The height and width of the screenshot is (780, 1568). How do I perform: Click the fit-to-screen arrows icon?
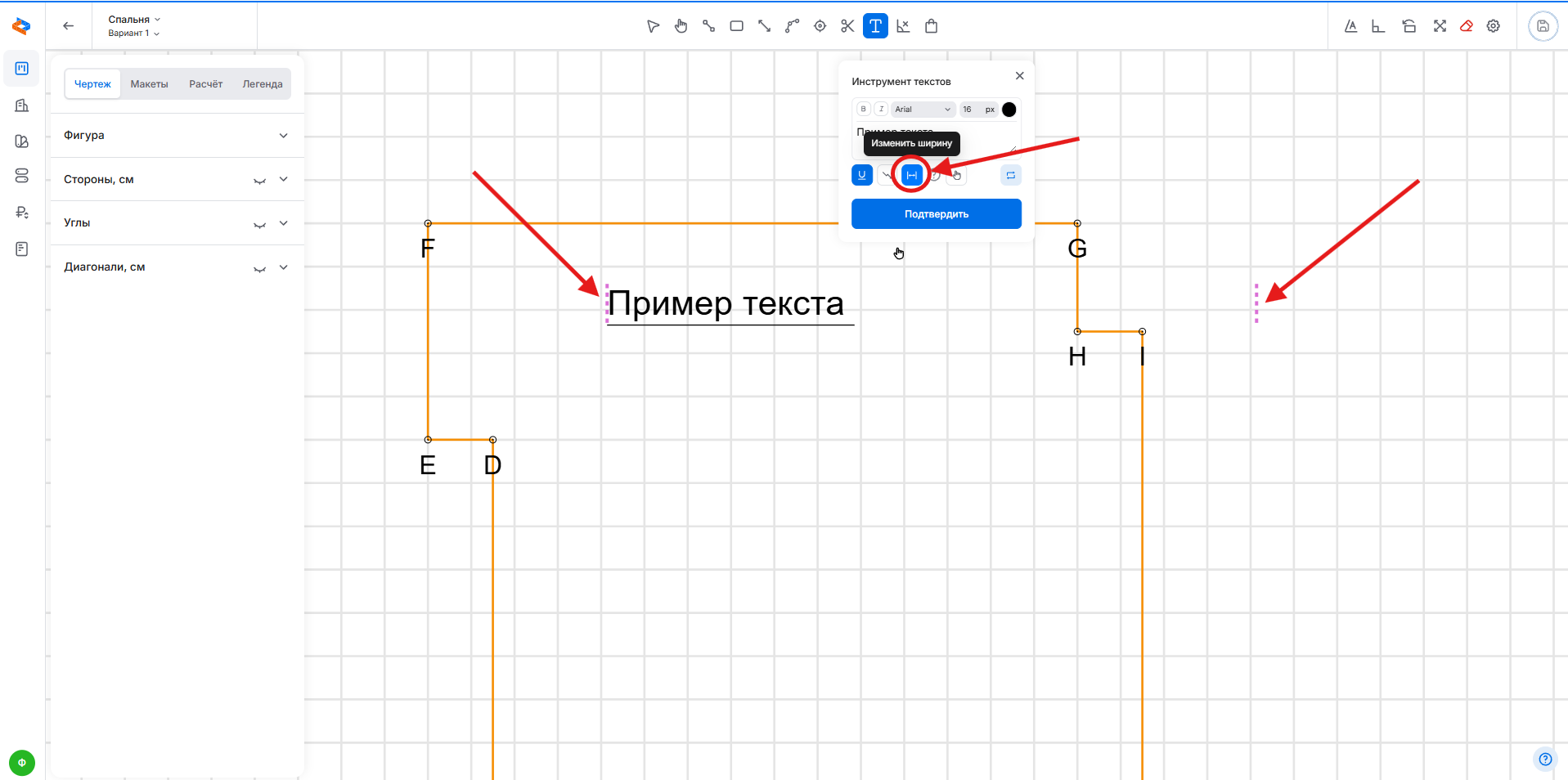(1440, 26)
